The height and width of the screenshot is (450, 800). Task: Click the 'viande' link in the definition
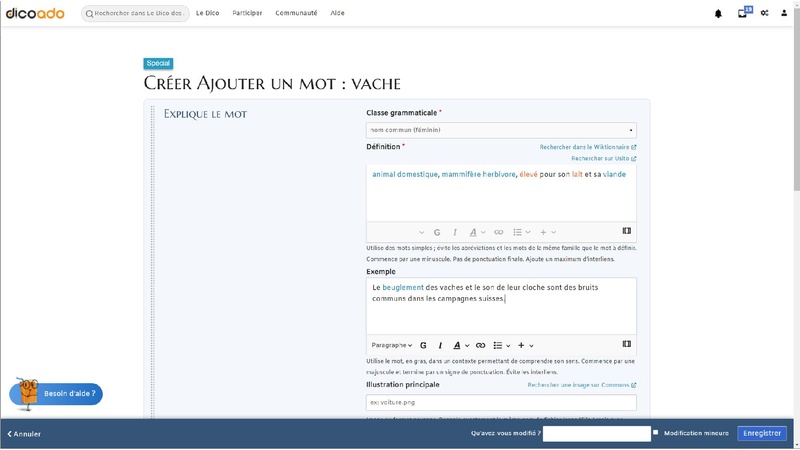(x=614, y=174)
